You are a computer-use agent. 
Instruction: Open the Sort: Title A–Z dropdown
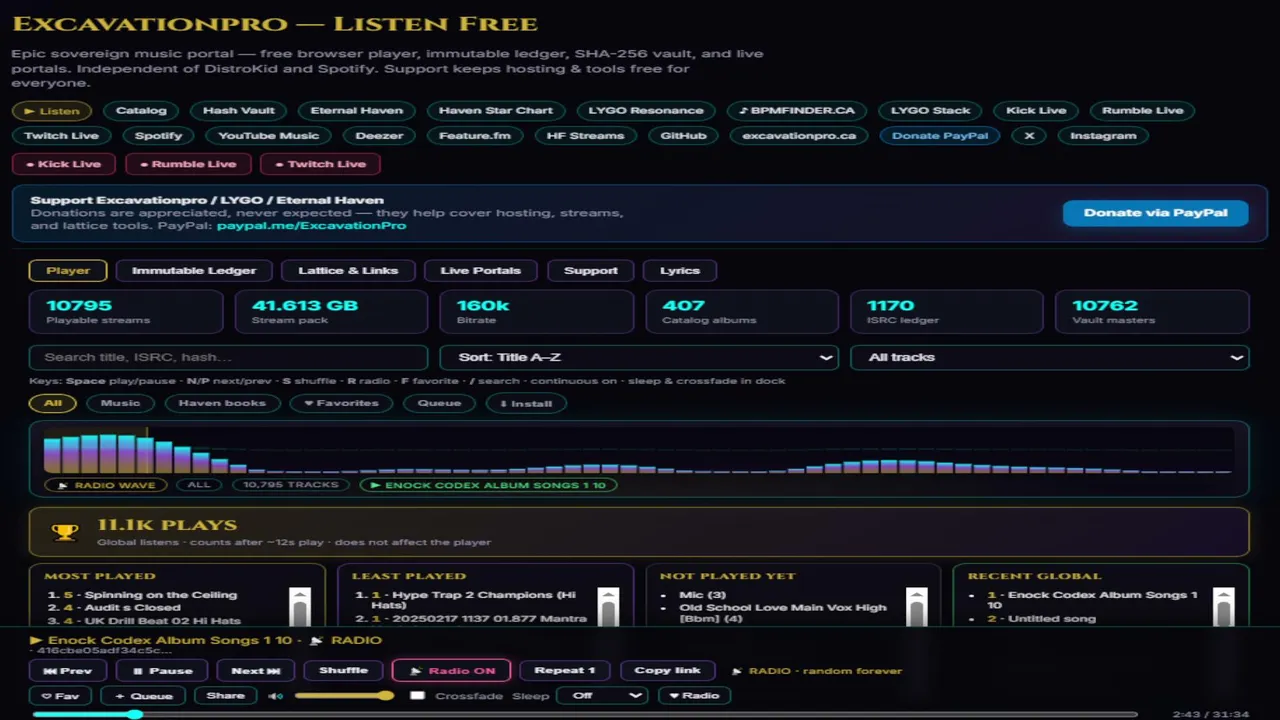[639, 357]
